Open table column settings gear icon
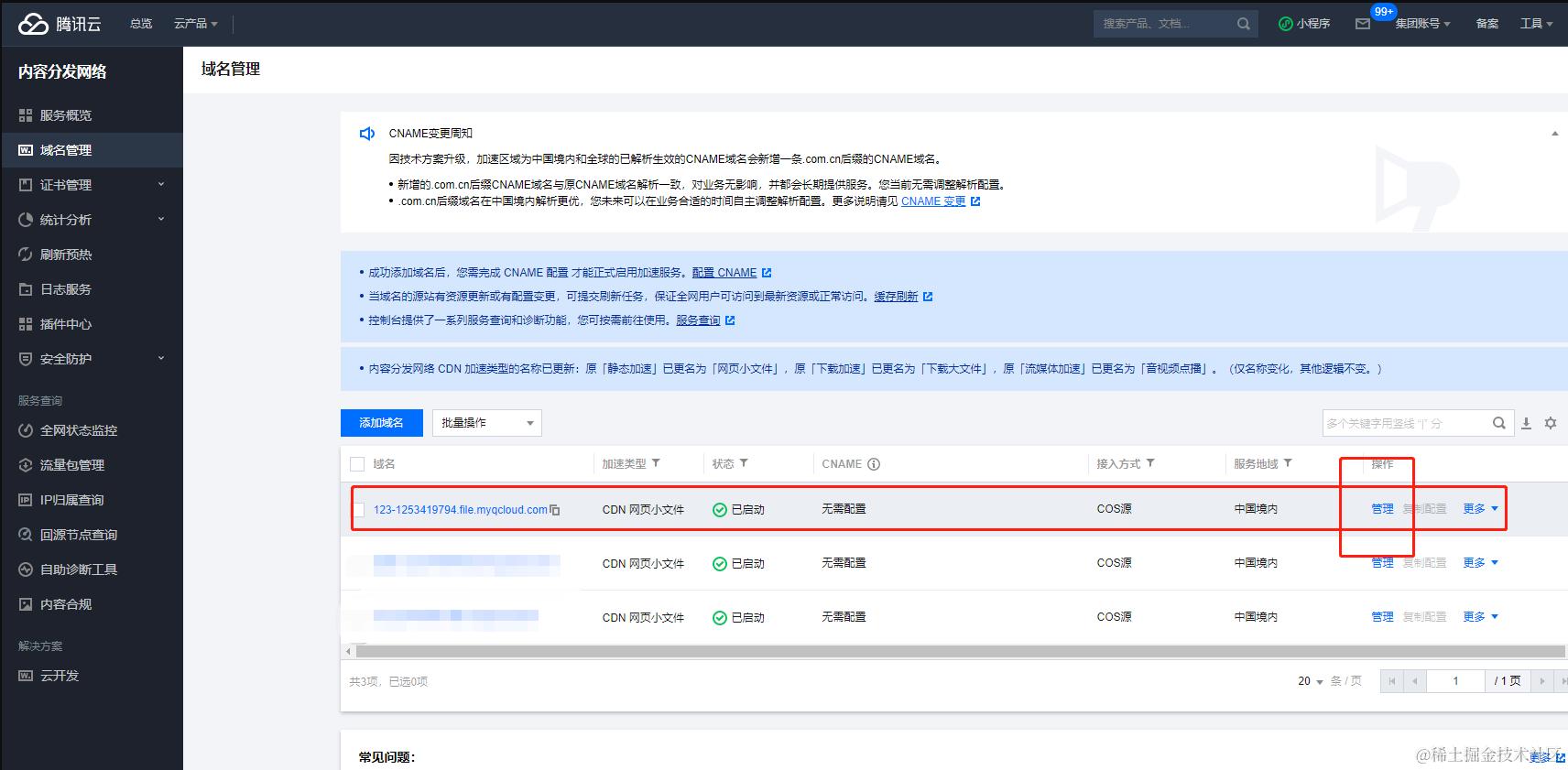1568x770 pixels. pyautogui.click(x=1551, y=423)
